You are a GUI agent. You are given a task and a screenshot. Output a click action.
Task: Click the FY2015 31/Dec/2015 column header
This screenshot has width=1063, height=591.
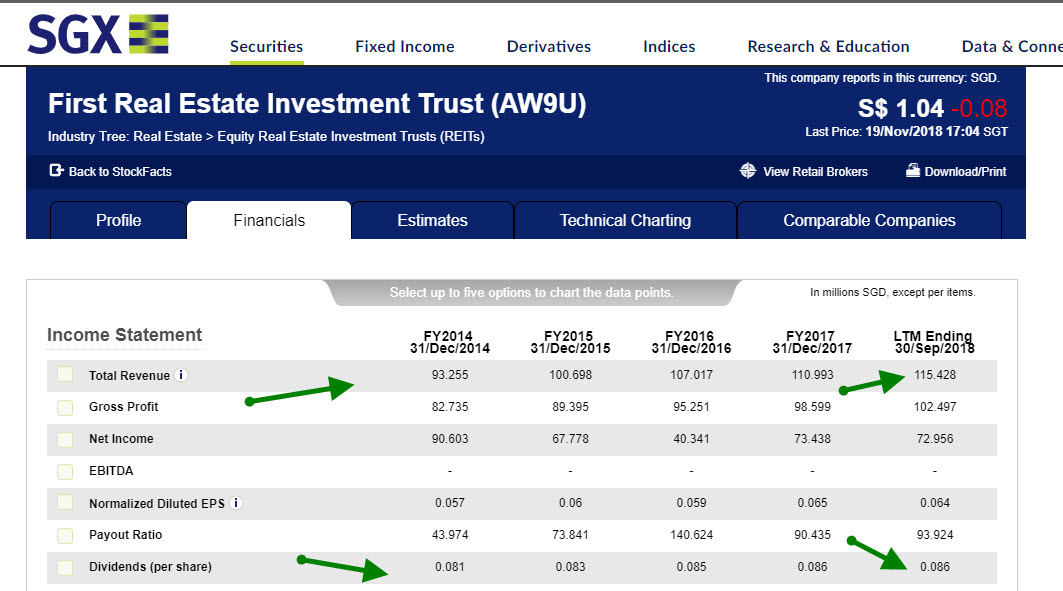point(570,342)
